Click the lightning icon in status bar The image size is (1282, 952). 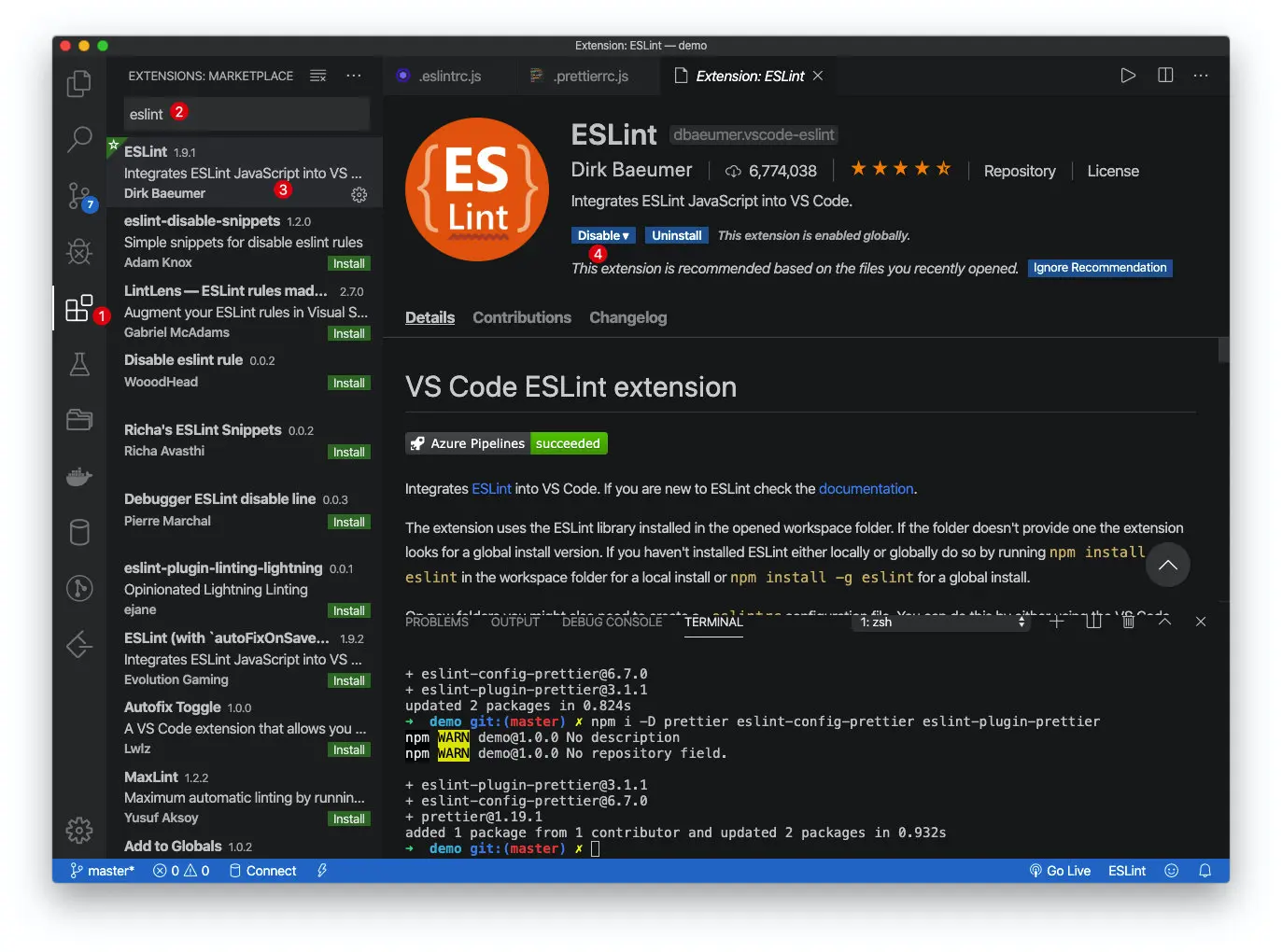[x=322, y=871]
